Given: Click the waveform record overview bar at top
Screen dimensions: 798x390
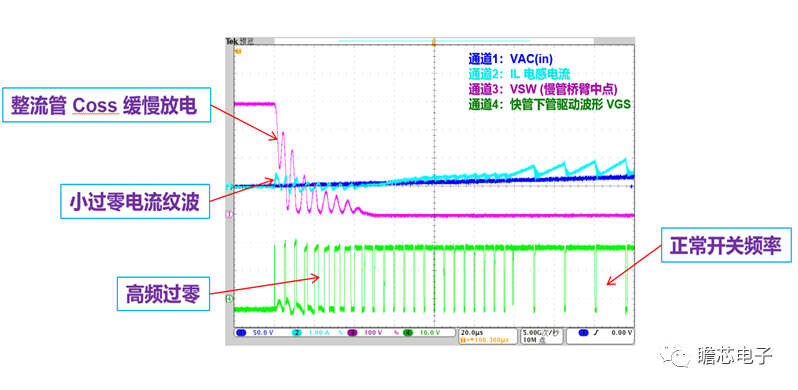Looking at the screenshot, I should [x=434, y=41].
